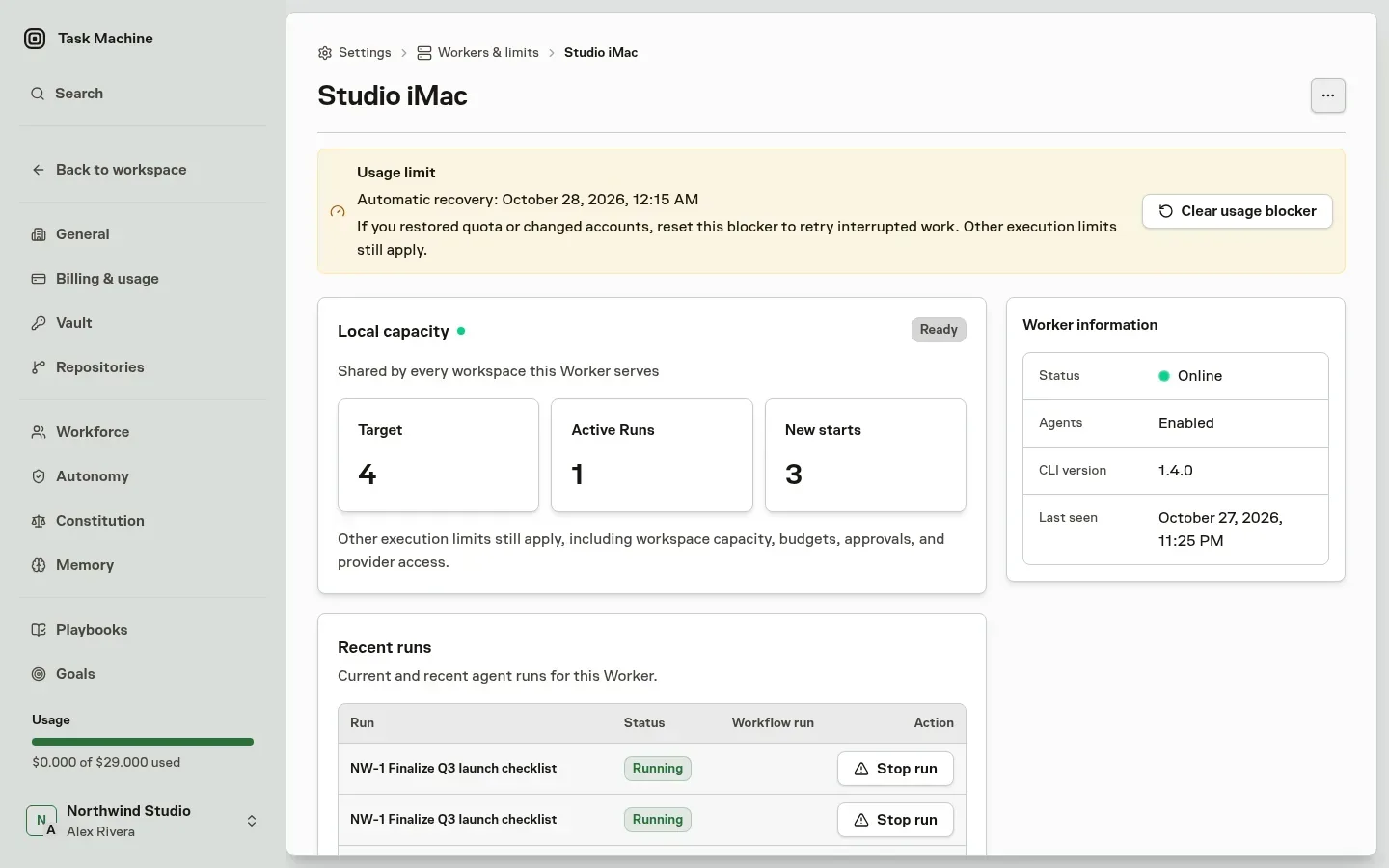The width and height of the screenshot is (1389, 868).
Task: Open the Vault settings page
Action: [x=142, y=323]
